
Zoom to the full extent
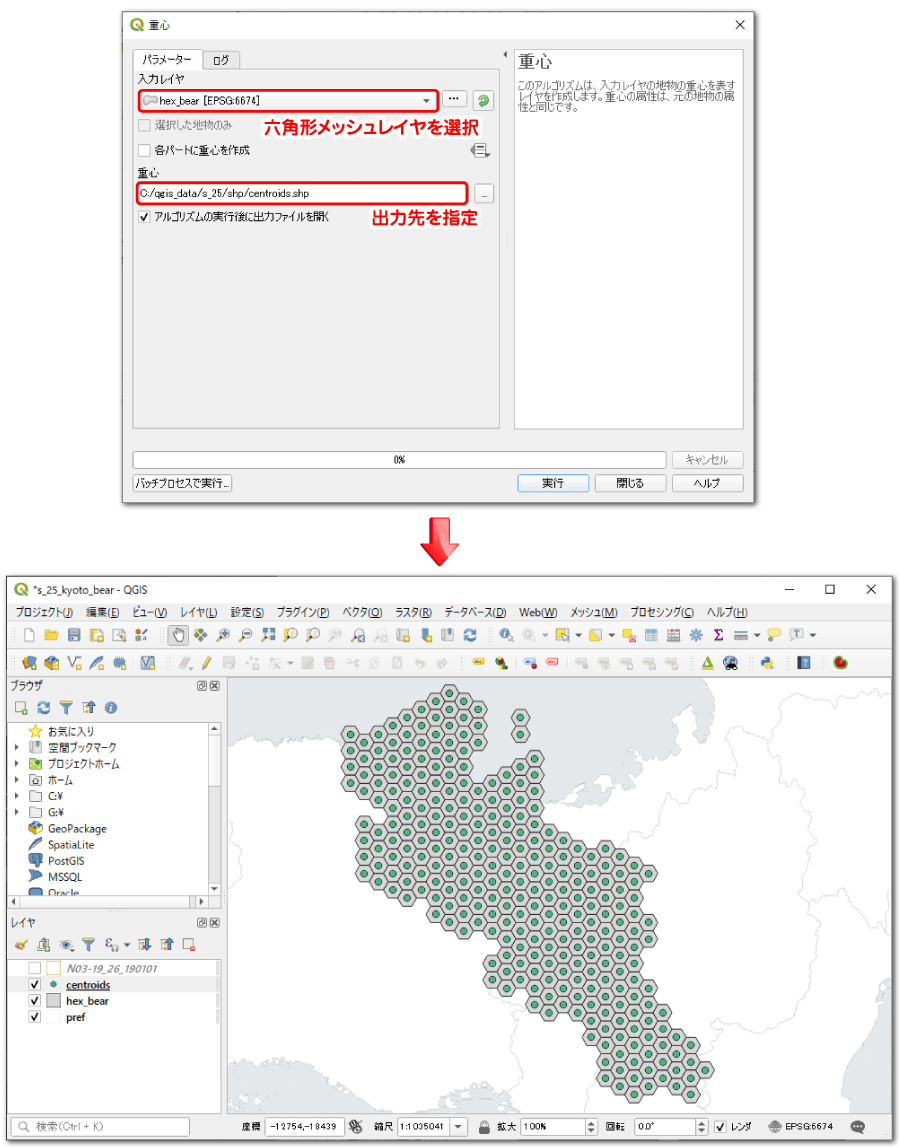[269, 635]
